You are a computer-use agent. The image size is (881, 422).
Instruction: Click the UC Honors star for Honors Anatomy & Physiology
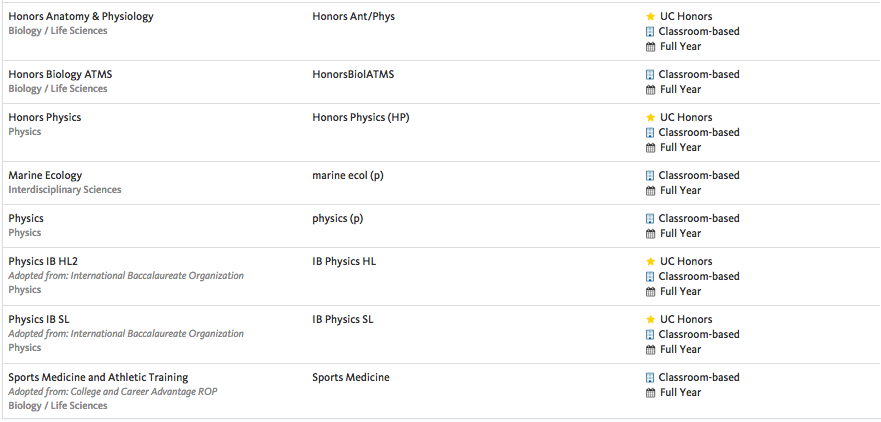651,17
